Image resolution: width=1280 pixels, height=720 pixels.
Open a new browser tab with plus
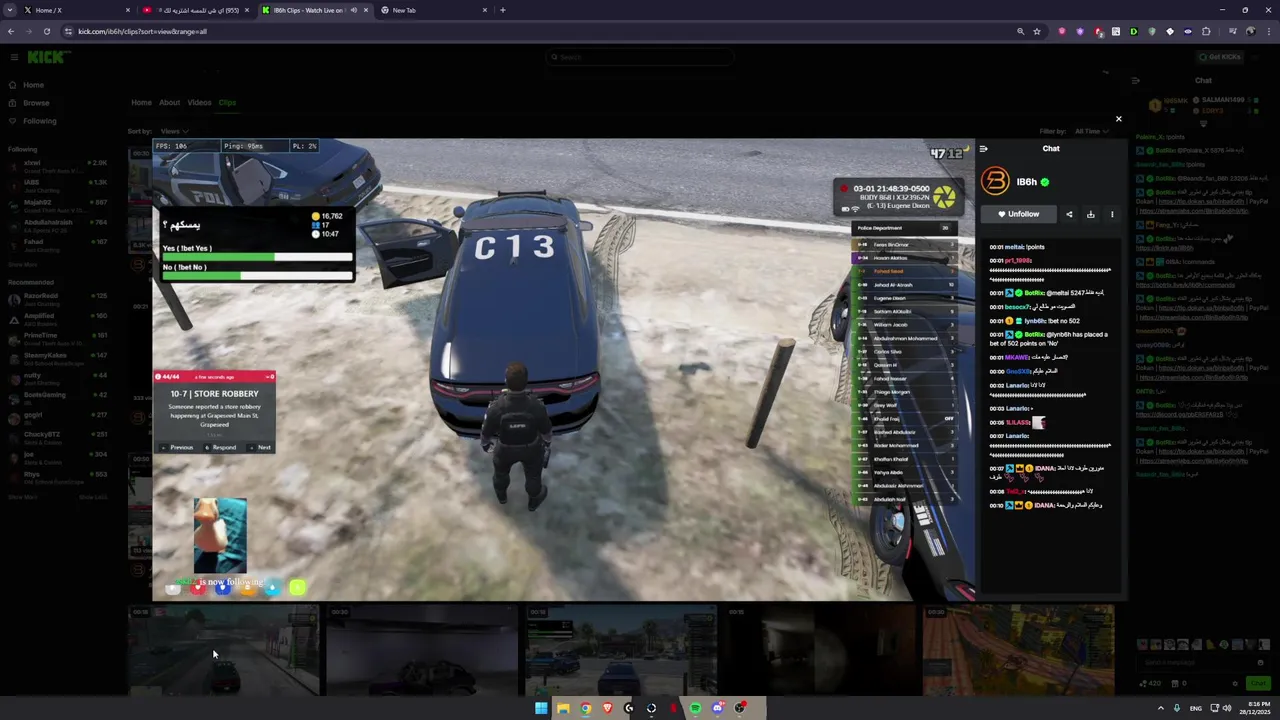click(x=503, y=10)
